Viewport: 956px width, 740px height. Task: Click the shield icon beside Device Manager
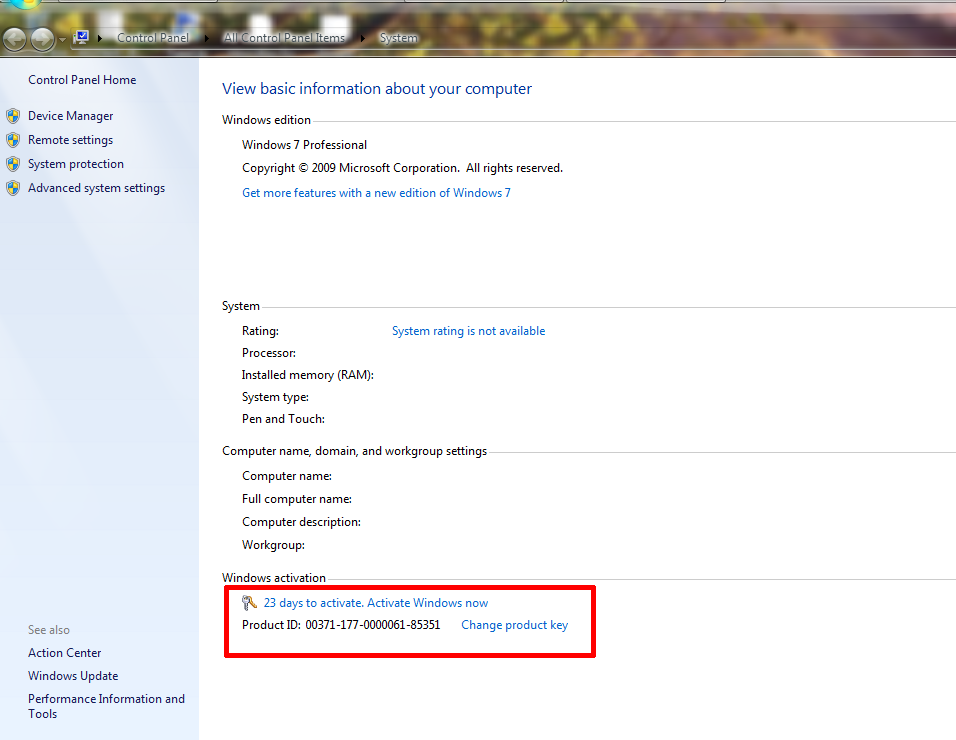(x=13, y=116)
